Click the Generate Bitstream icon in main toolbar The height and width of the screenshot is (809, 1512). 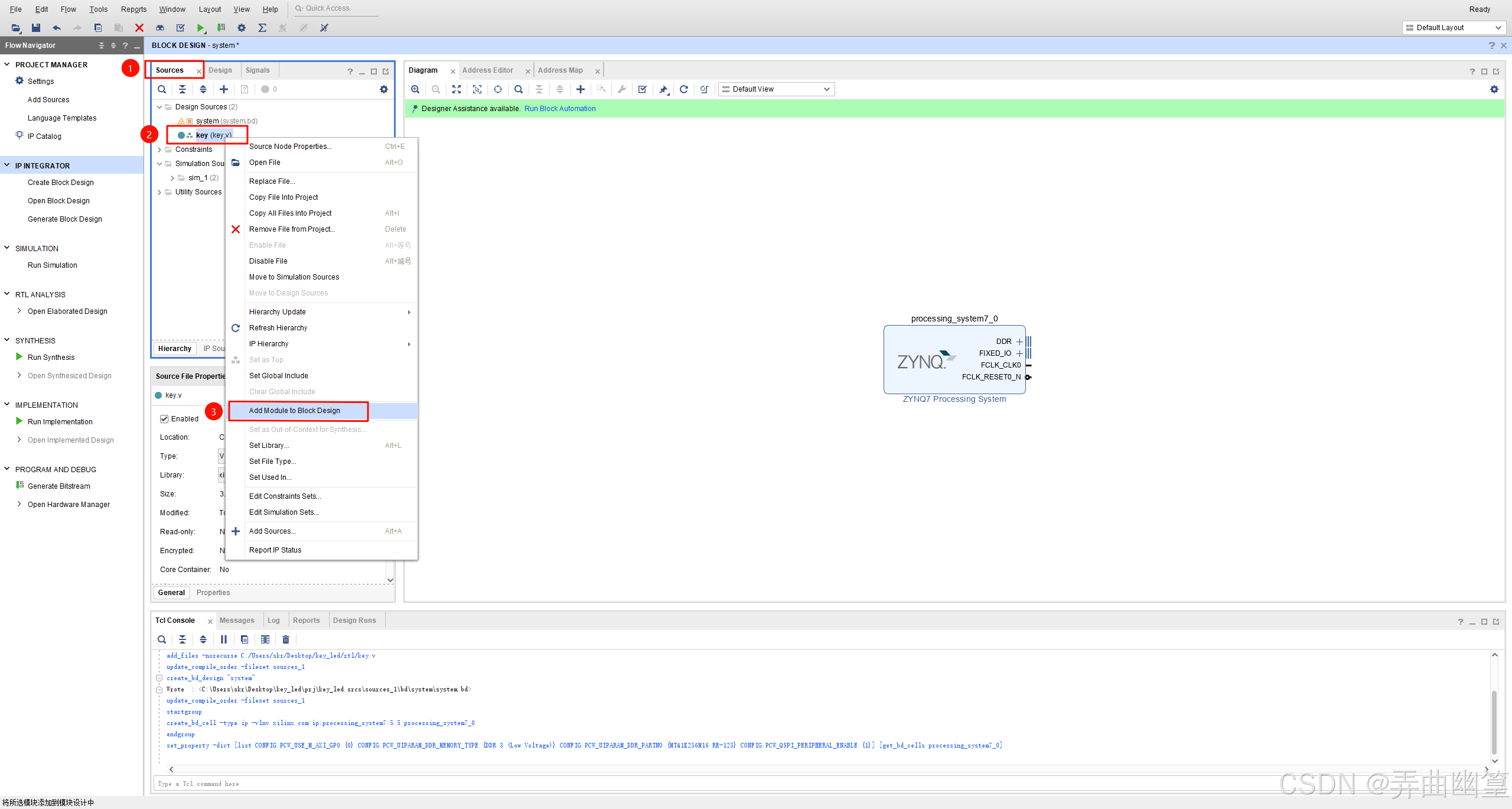tap(221, 28)
